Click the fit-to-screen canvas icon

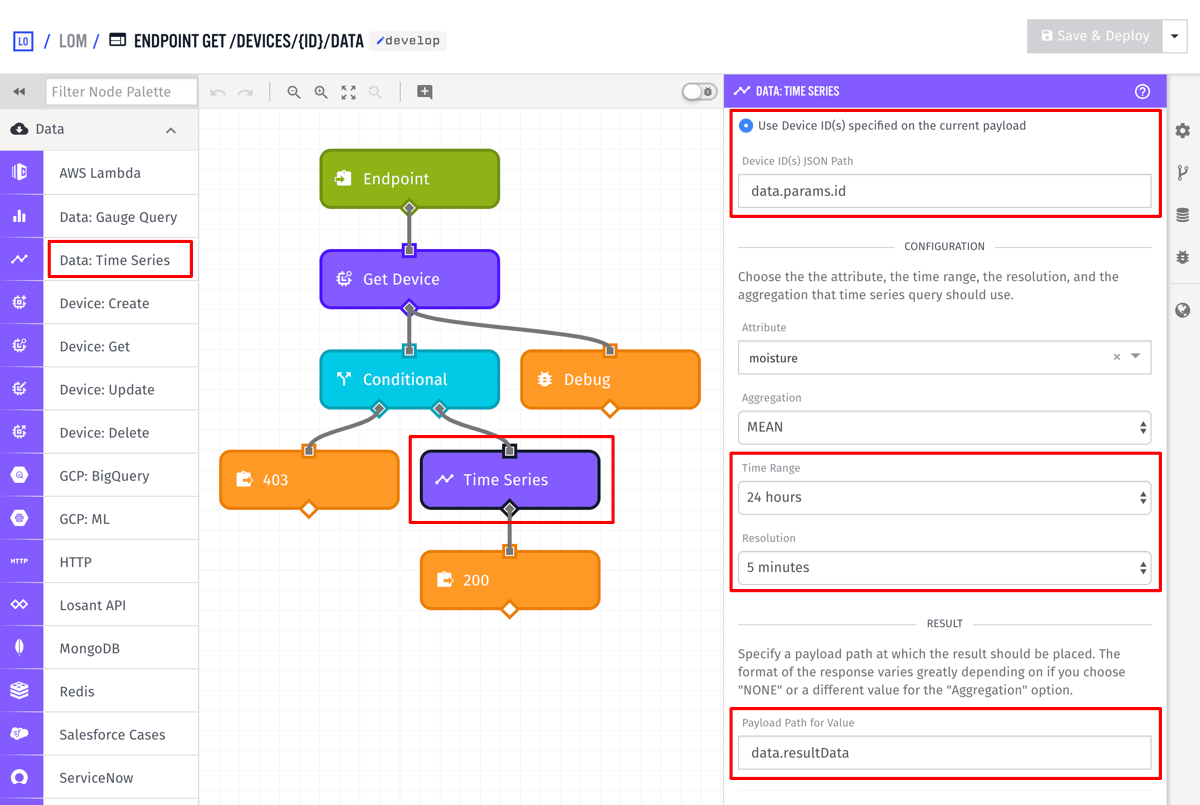(348, 92)
